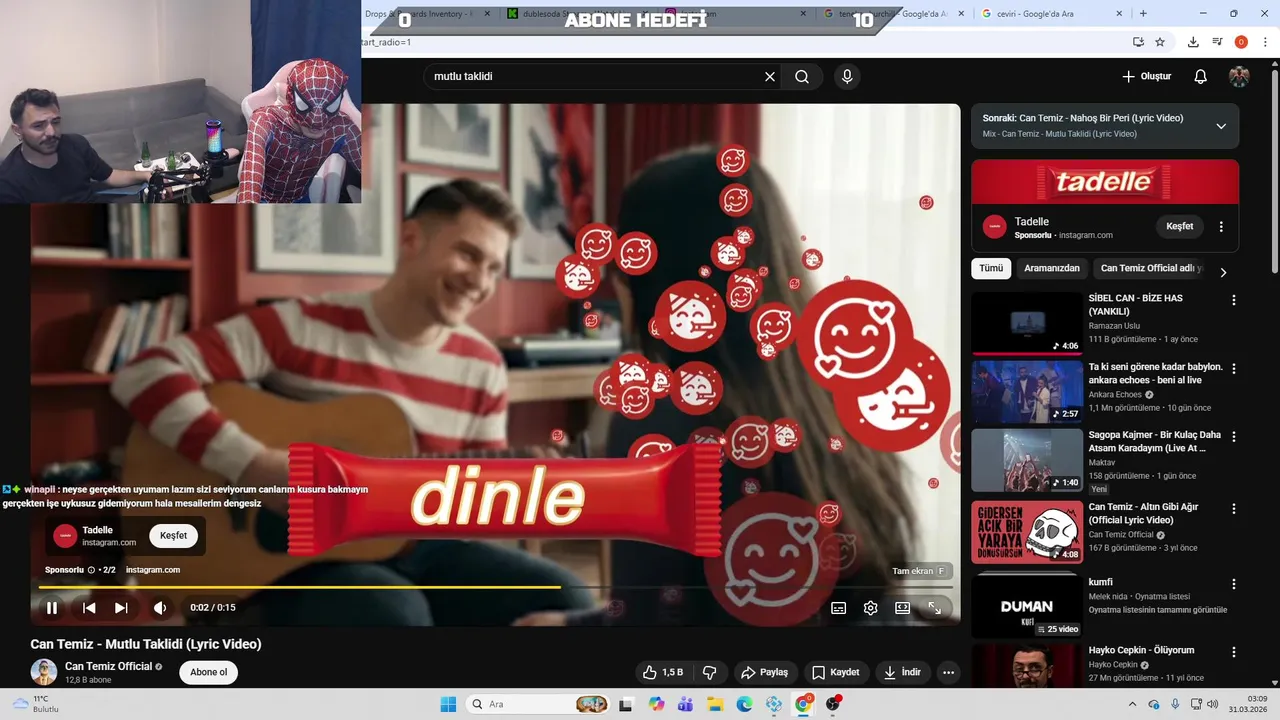The image size is (1280, 720).
Task: Toggle theater mode in the player
Action: tap(902, 608)
